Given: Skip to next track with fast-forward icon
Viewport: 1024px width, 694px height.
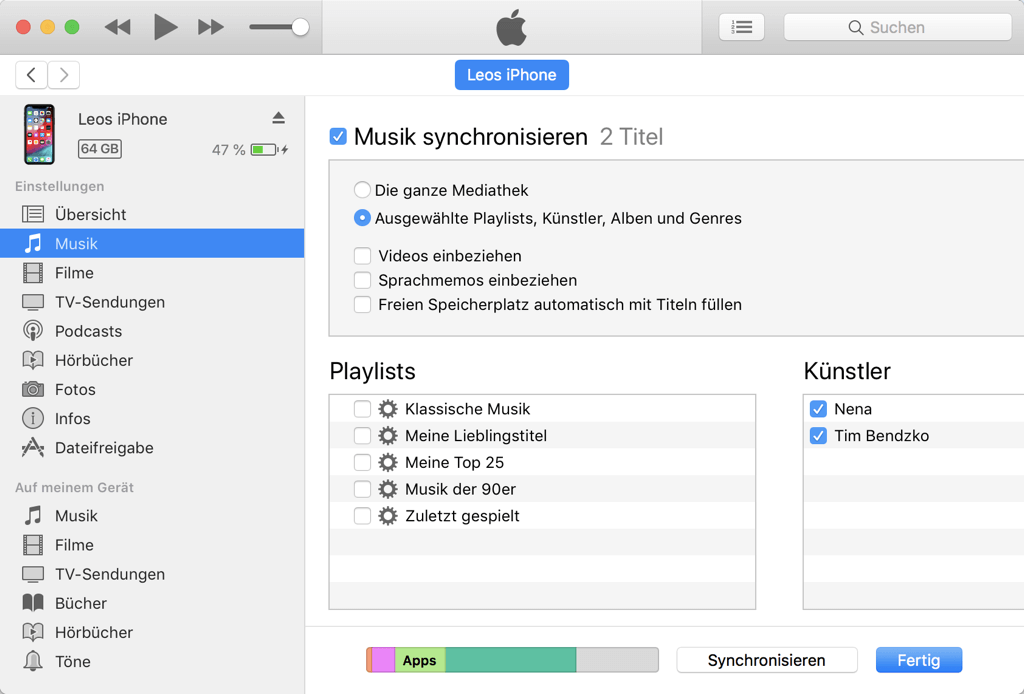Looking at the screenshot, I should click(210, 27).
